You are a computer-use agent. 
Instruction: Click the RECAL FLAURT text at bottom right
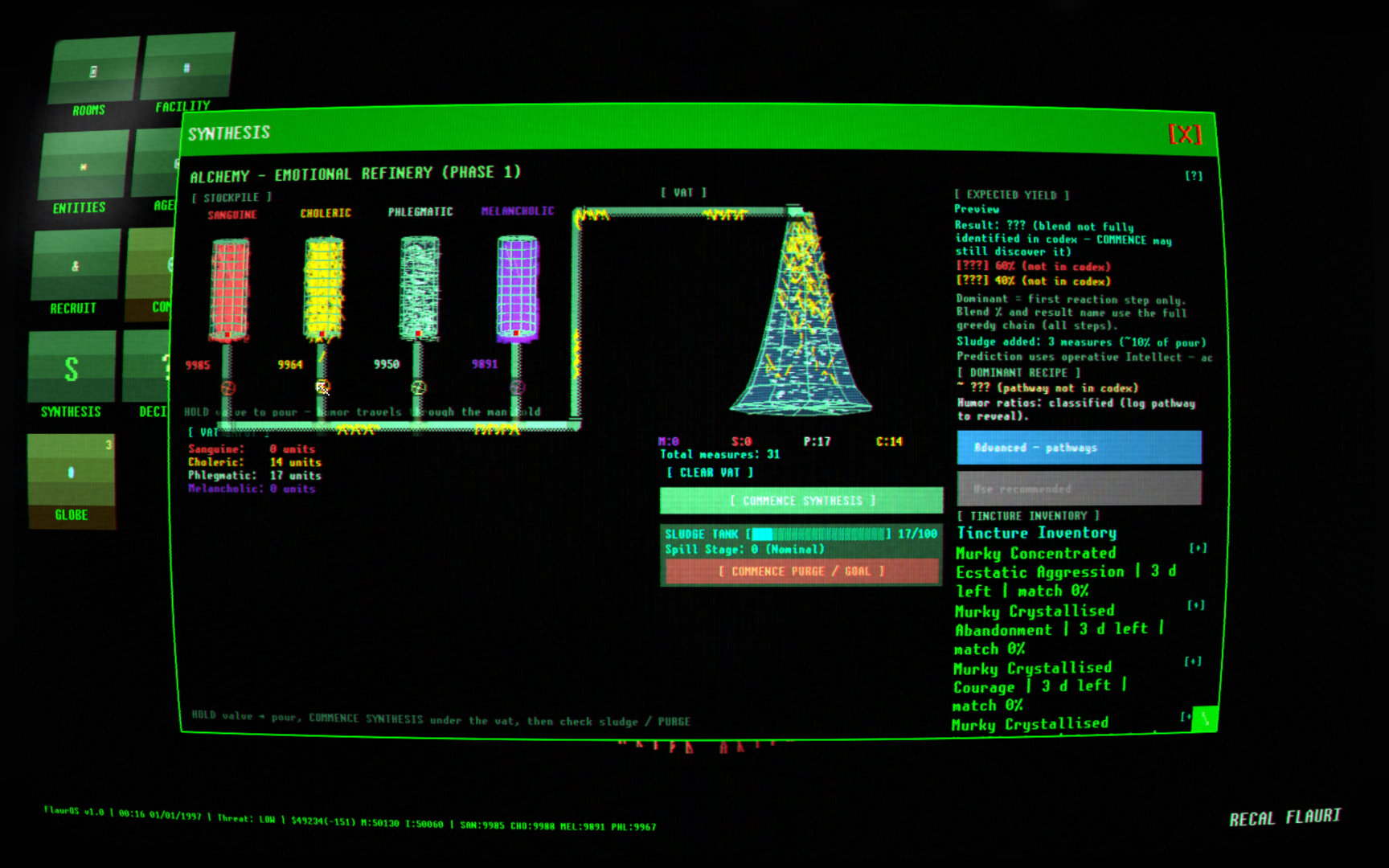pyautogui.click(x=1285, y=817)
